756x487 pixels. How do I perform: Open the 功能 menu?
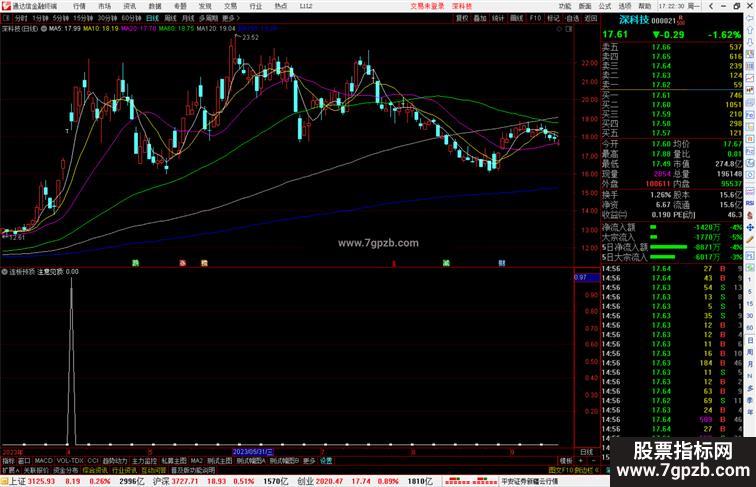coord(565,6)
